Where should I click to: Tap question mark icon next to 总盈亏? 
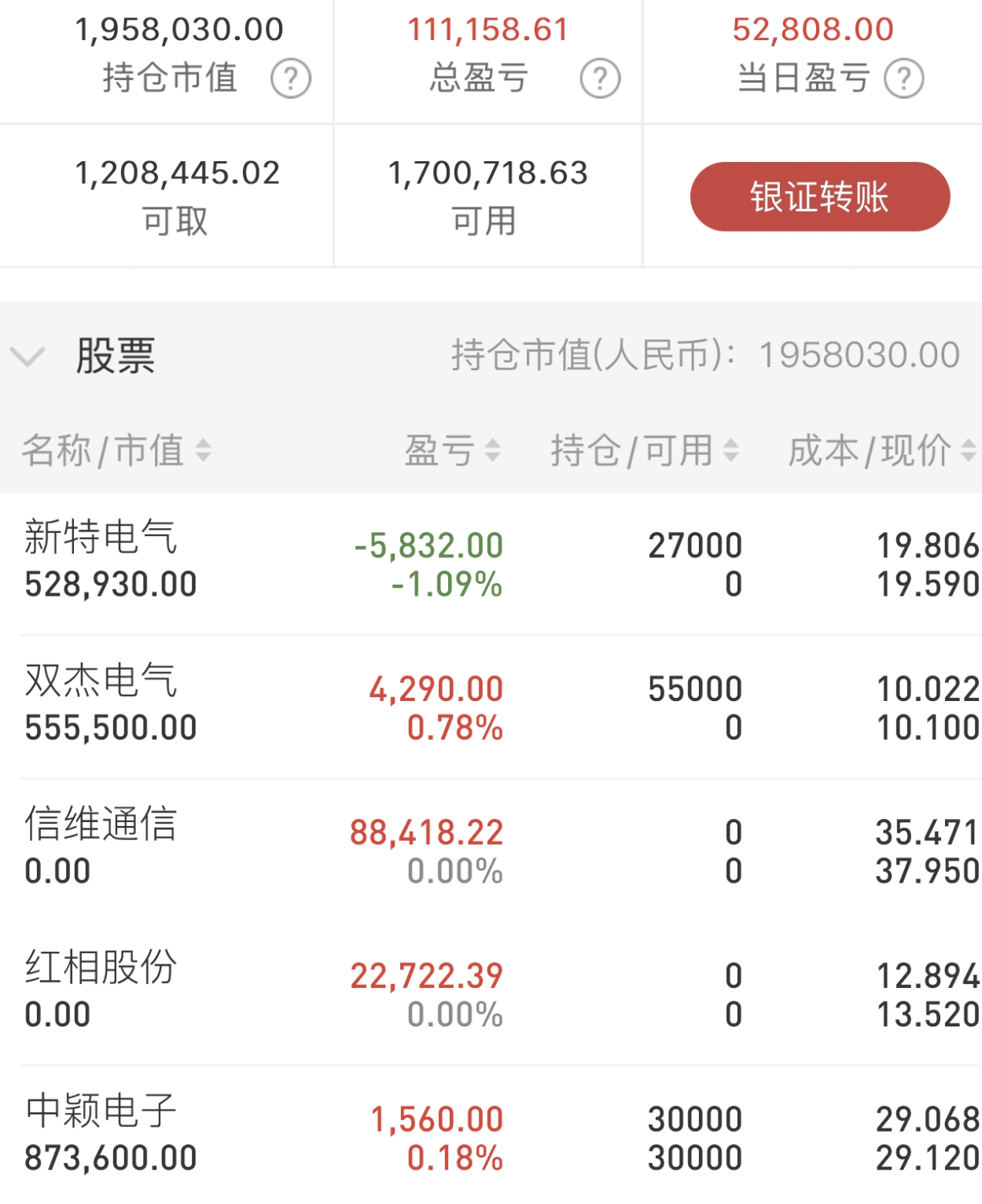click(600, 79)
